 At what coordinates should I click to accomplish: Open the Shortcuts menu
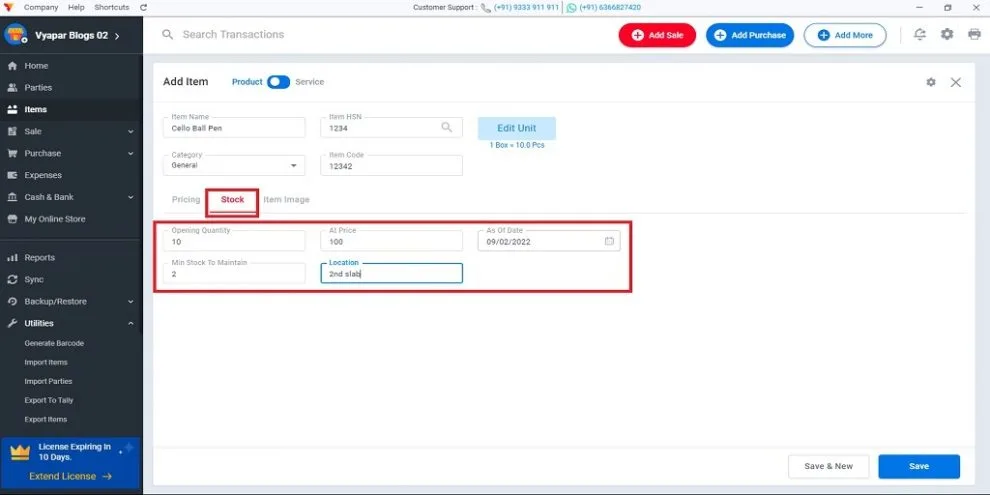click(112, 8)
